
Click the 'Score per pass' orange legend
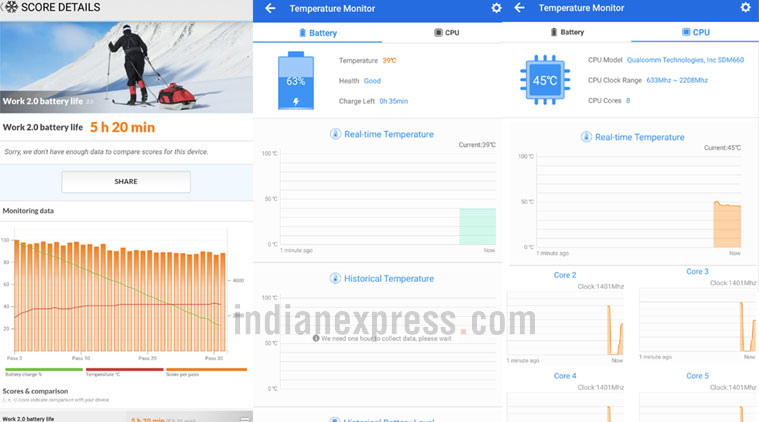(x=206, y=372)
